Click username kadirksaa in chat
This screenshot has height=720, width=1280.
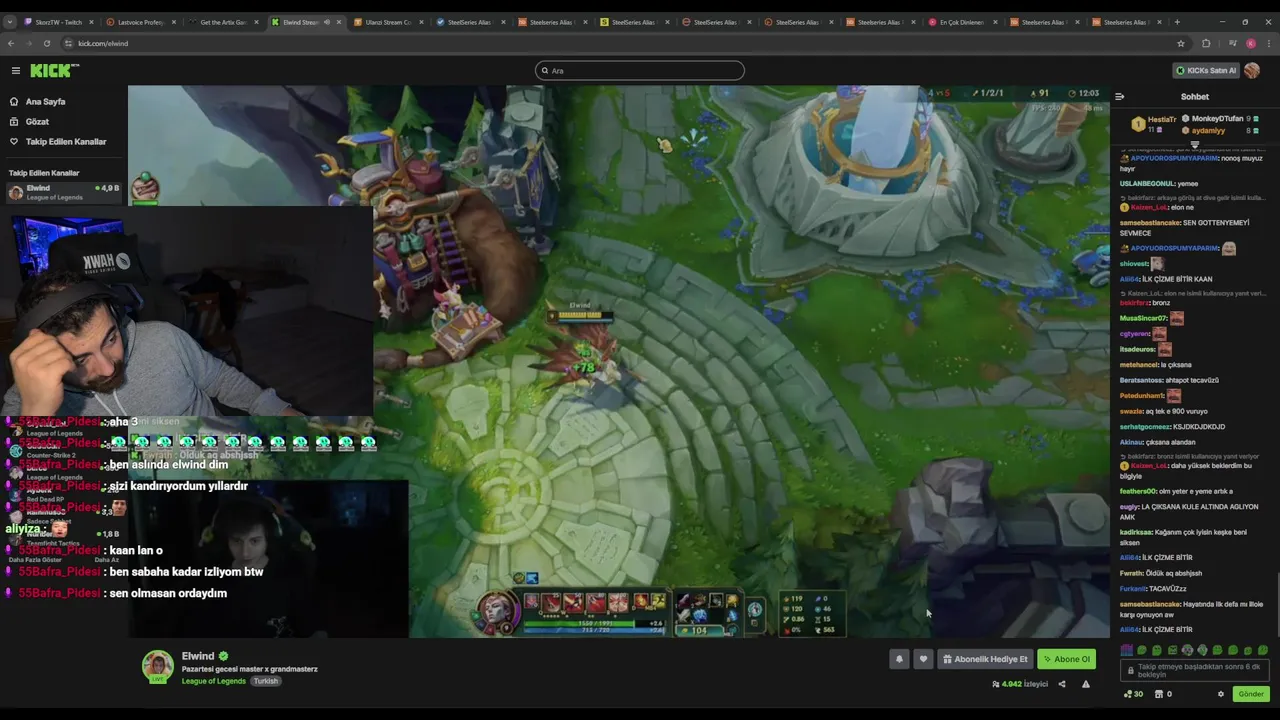pos(1137,532)
